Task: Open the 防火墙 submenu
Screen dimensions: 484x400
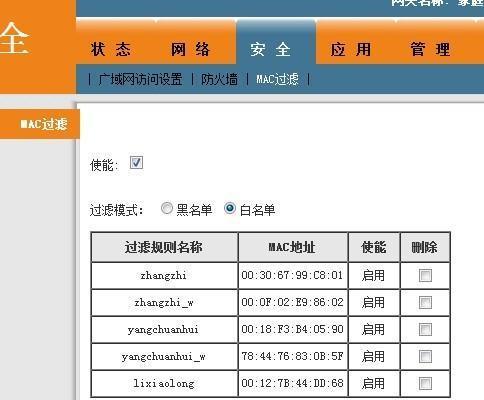Action: pyautogui.click(x=219, y=79)
